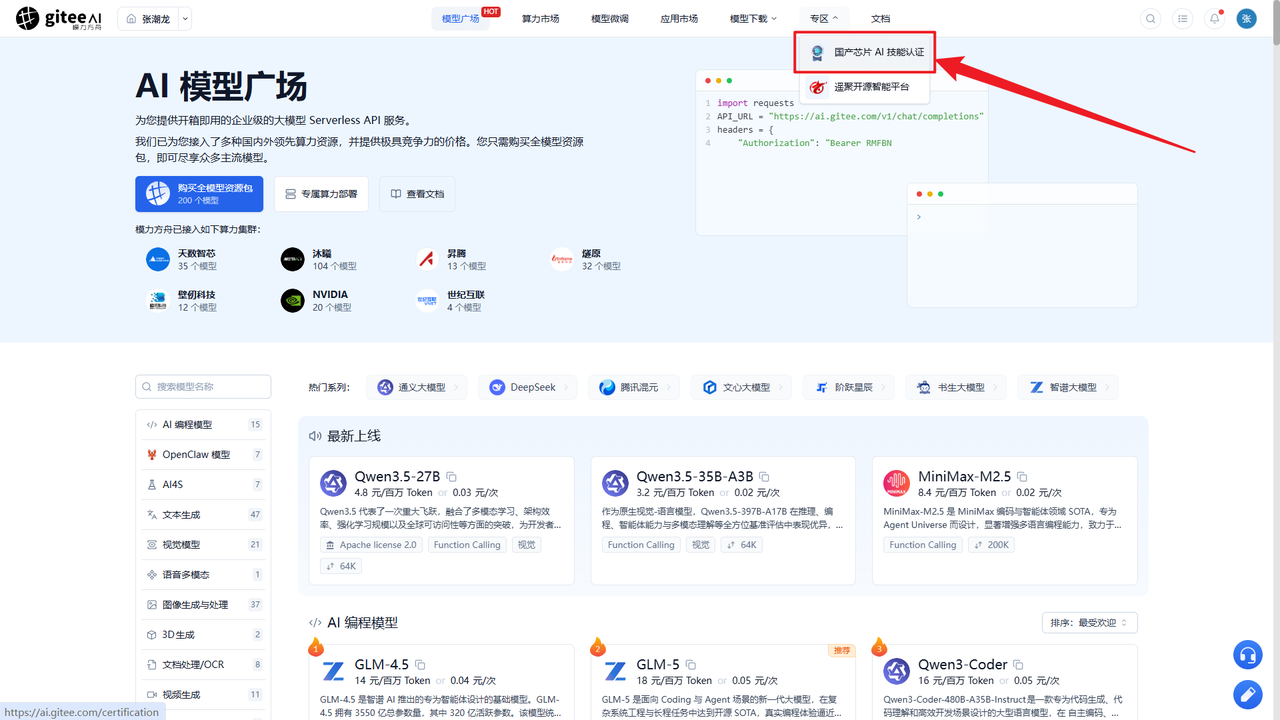
Task: Open the search magnifier icon in header
Action: pyautogui.click(x=1151, y=19)
